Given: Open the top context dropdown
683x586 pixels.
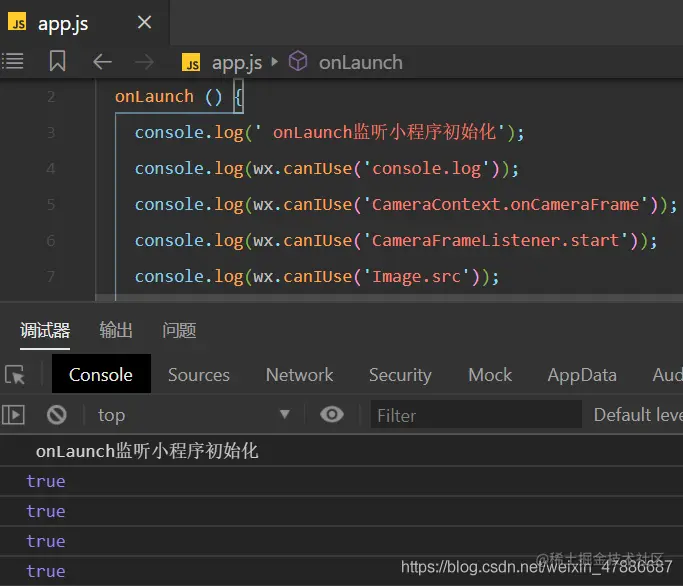Looking at the screenshot, I should point(194,415).
